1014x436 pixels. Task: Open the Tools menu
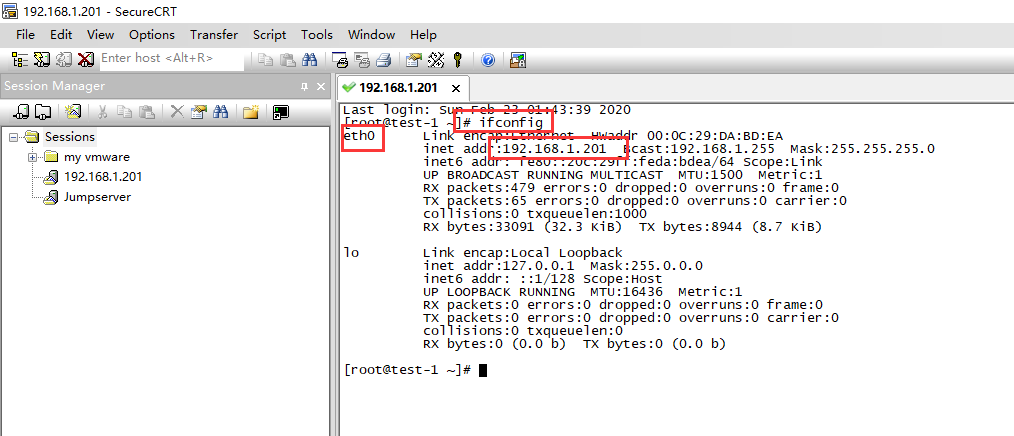(317, 35)
